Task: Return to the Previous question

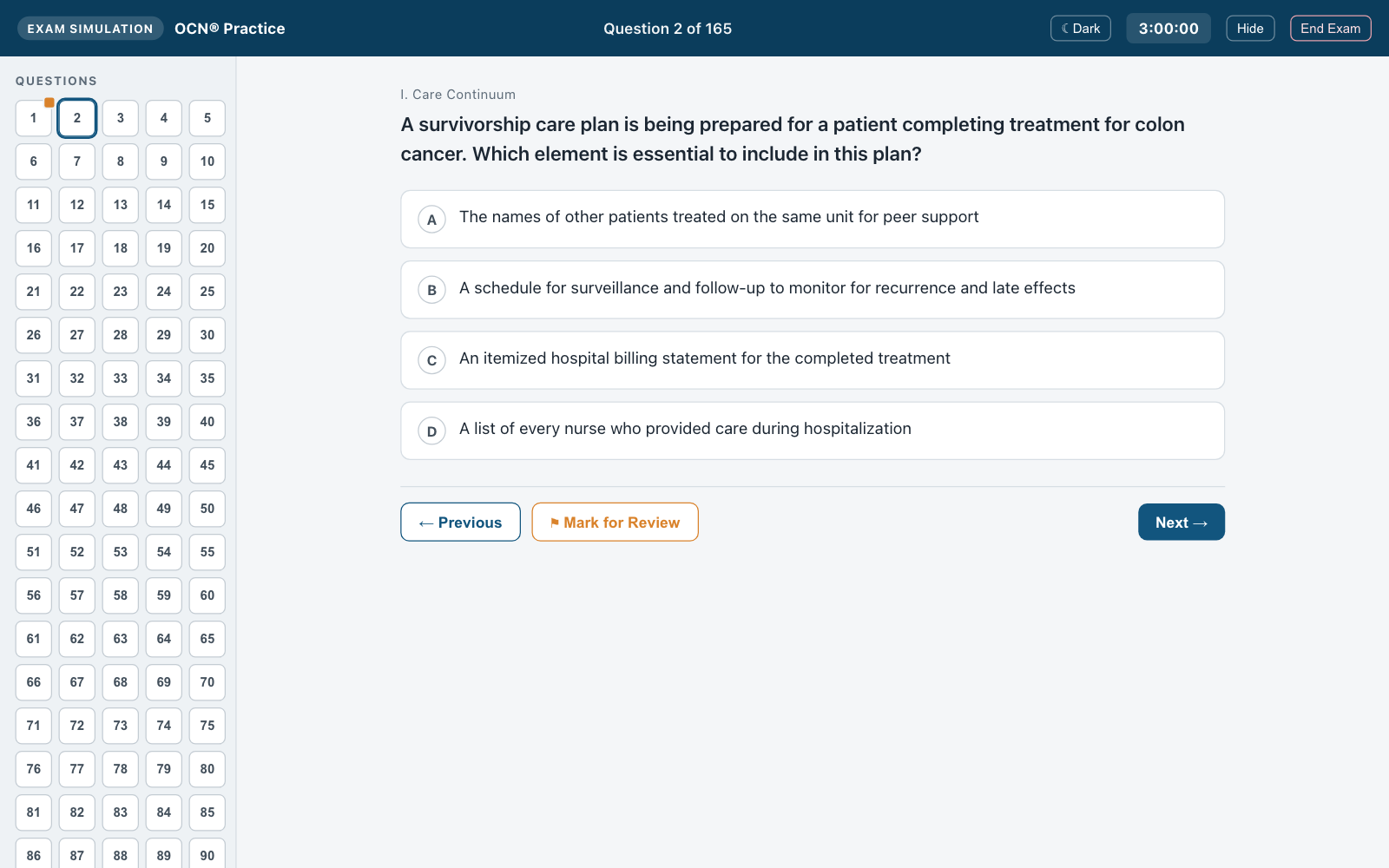Action: pos(460,523)
